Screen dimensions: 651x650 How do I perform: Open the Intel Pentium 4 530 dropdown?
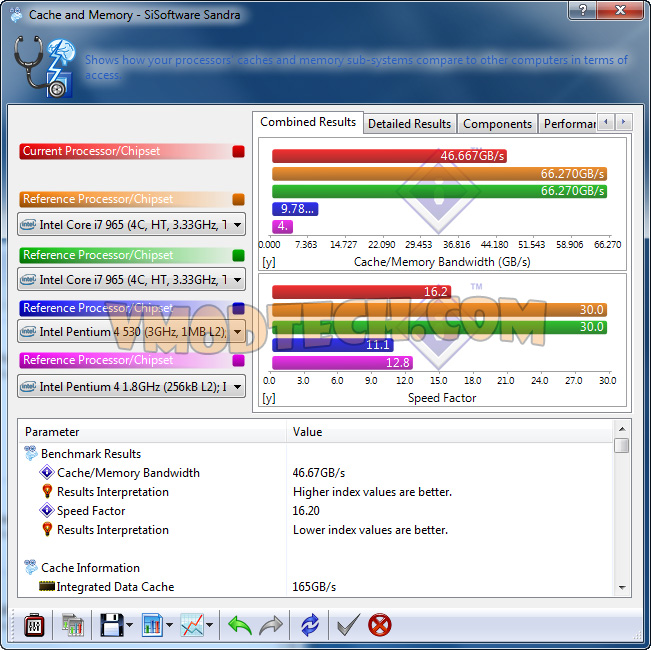131,332
